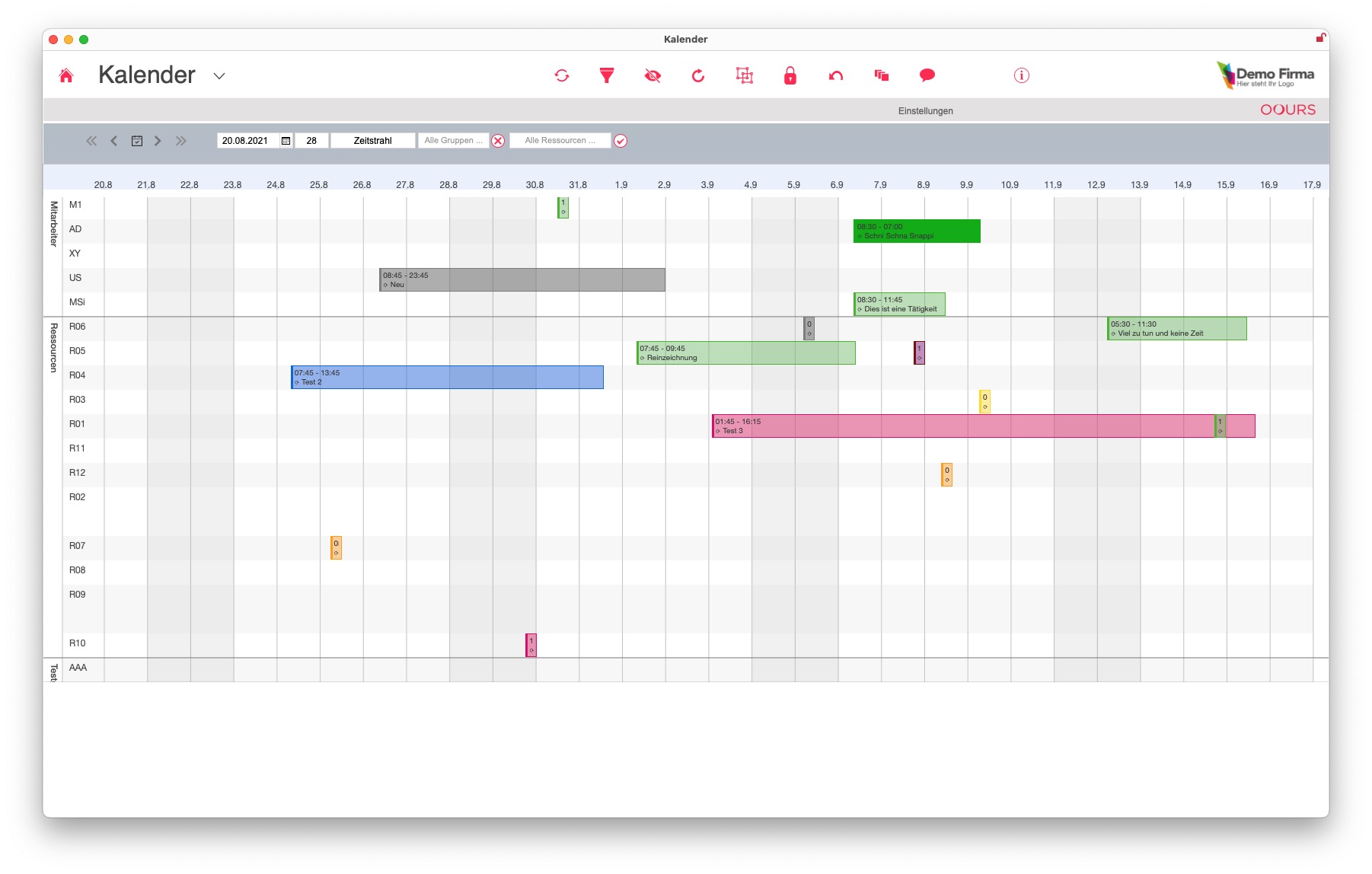Toggle the crossed-out eye visibility icon
This screenshot has width=1372, height=874.
pyautogui.click(x=652, y=75)
